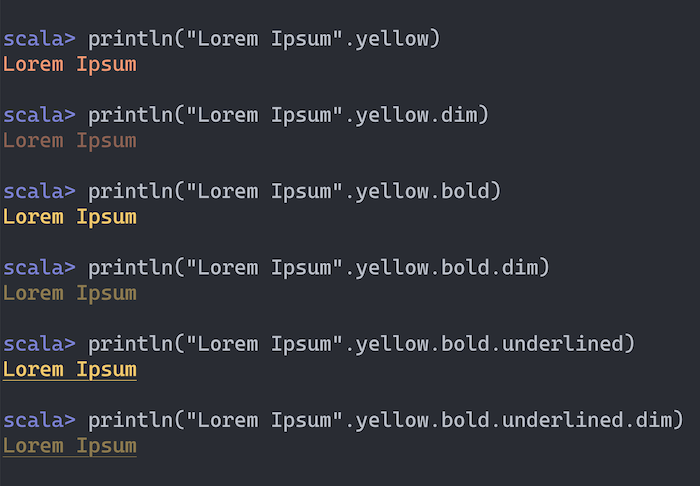Click the command ending in .yellow.dim)
The height and width of the screenshot is (486, 700).
[x=288, y=116]
